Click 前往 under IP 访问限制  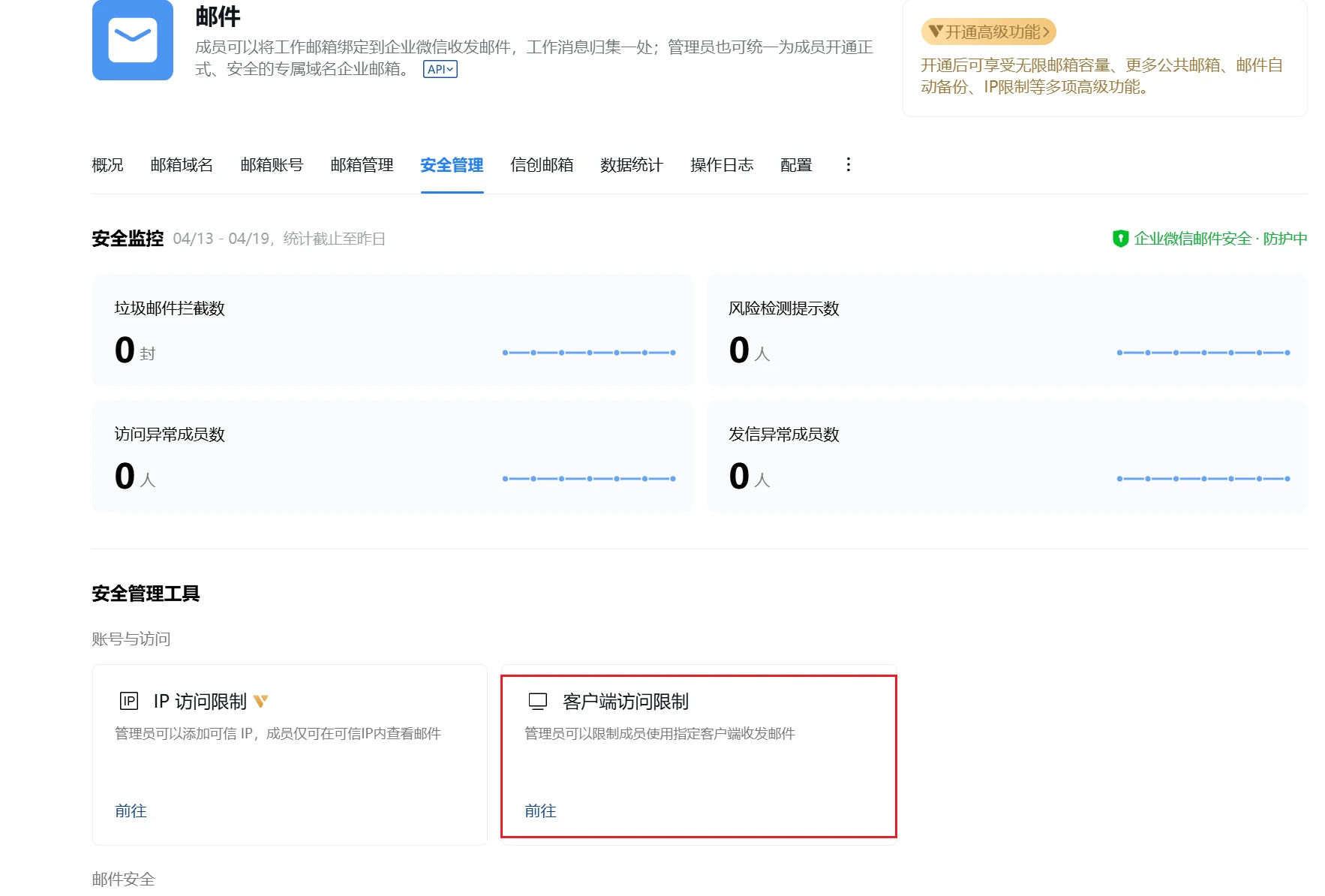pos(131,811)
